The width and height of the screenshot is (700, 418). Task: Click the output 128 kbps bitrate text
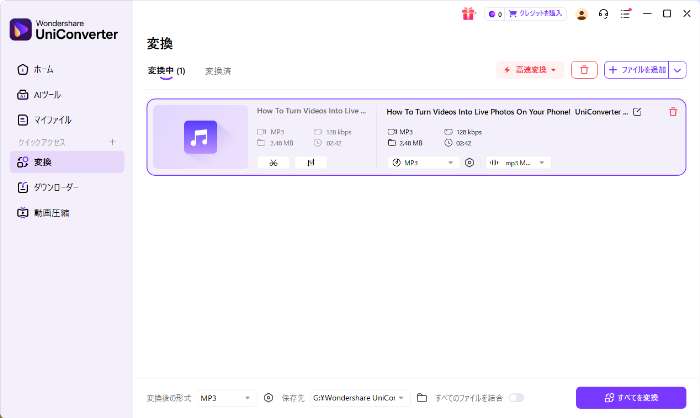coord(469,132)
